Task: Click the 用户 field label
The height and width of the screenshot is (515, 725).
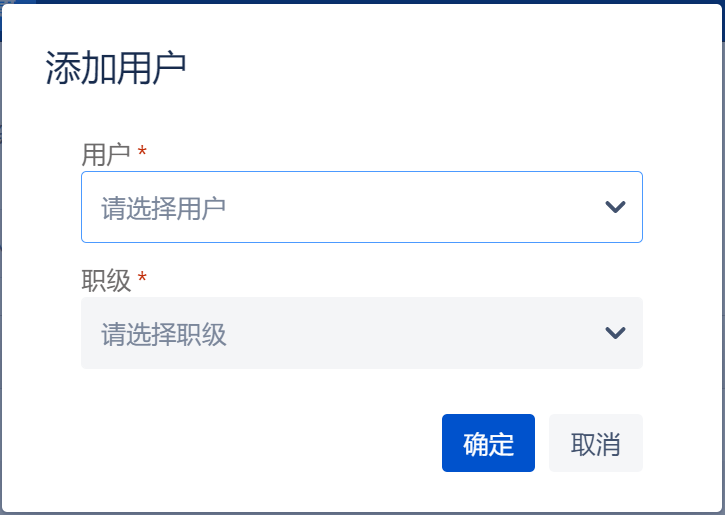Action: coord(106,154)
